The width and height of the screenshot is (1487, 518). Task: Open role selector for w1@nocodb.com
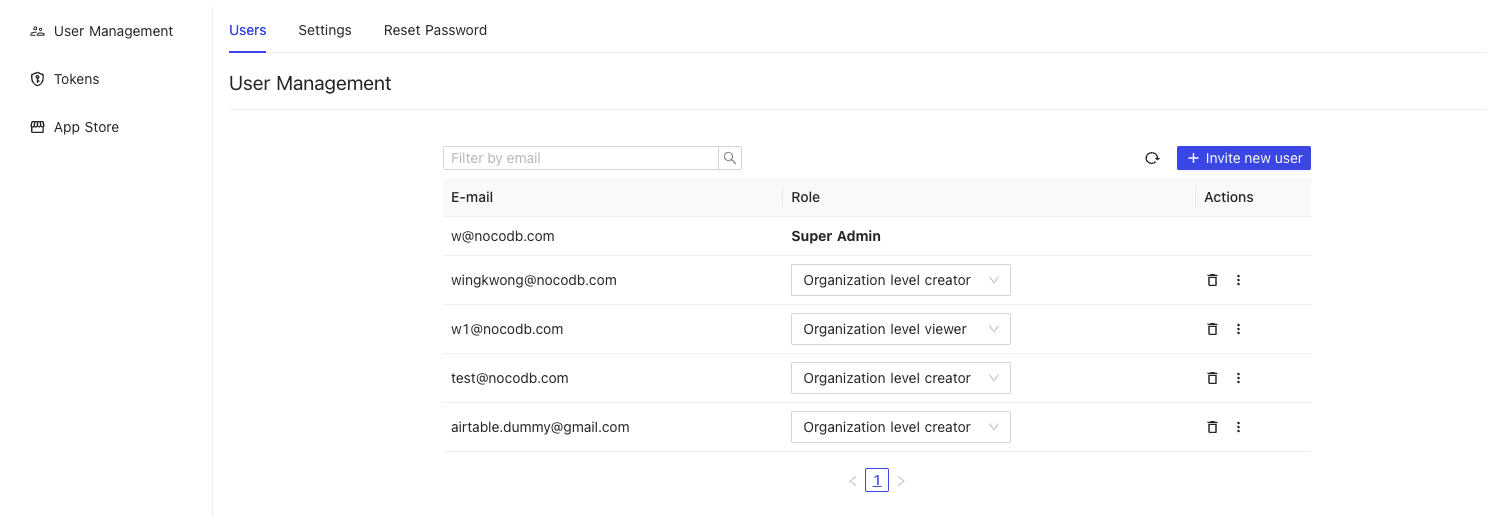pos(900,329)
